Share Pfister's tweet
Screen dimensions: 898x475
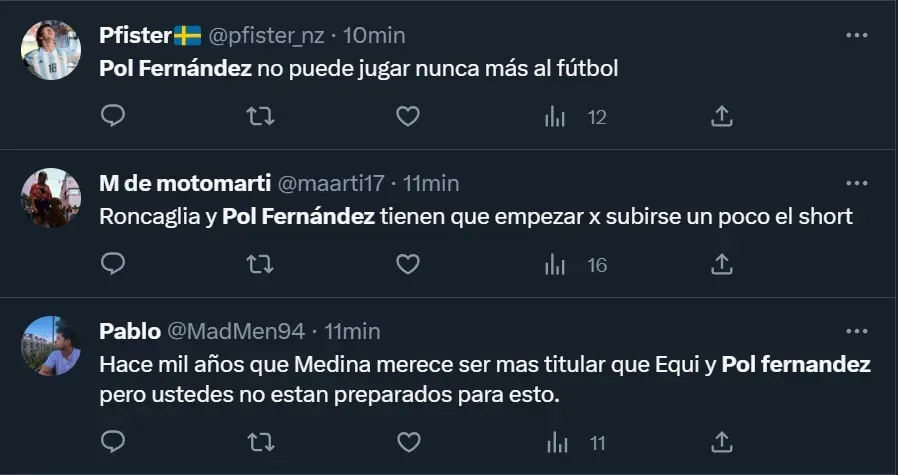click(721, 117)
